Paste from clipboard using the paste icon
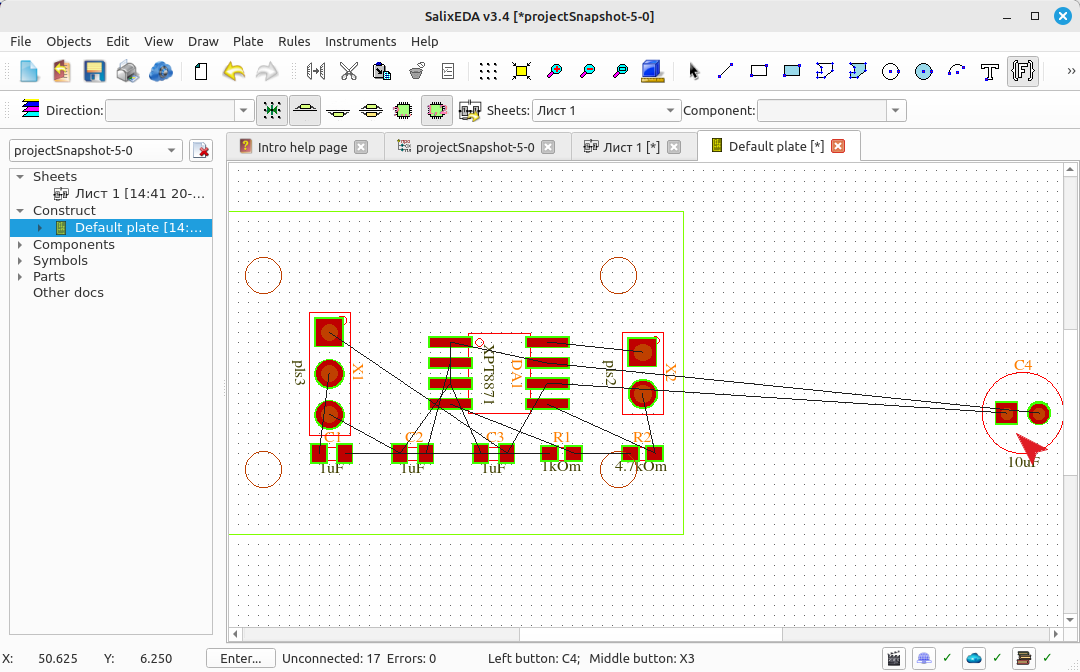 [x=382, y=71]
